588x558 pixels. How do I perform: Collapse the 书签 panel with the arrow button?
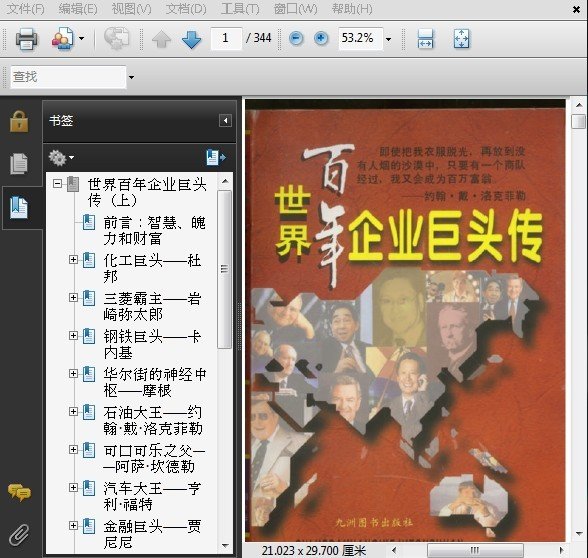tap(225, 121)
